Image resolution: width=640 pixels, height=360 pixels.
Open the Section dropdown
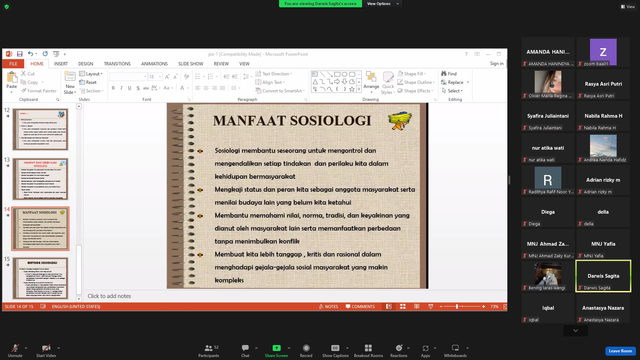(x=91, y=91)
